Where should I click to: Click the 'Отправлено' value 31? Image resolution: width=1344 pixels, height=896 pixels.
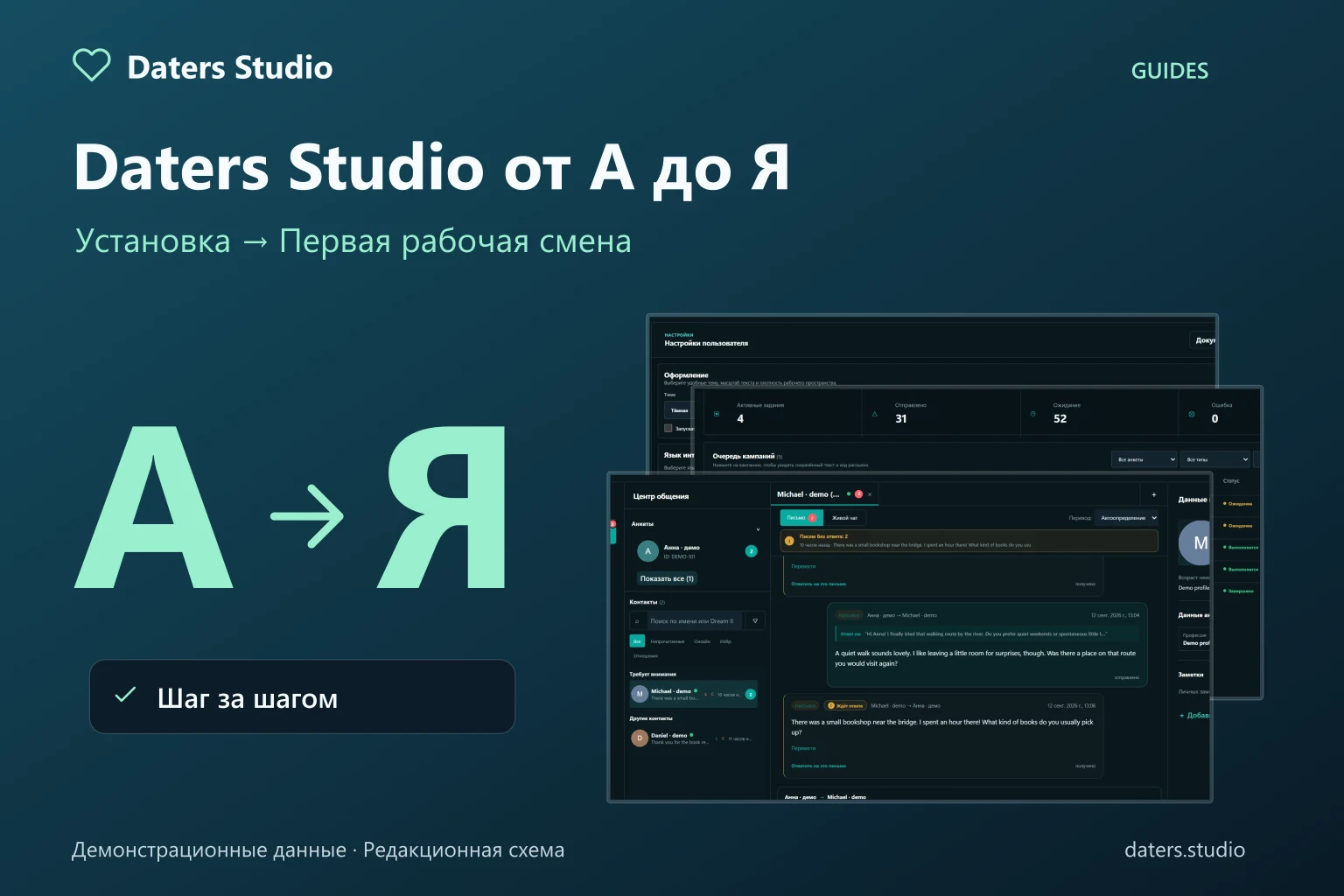[900, 418]
